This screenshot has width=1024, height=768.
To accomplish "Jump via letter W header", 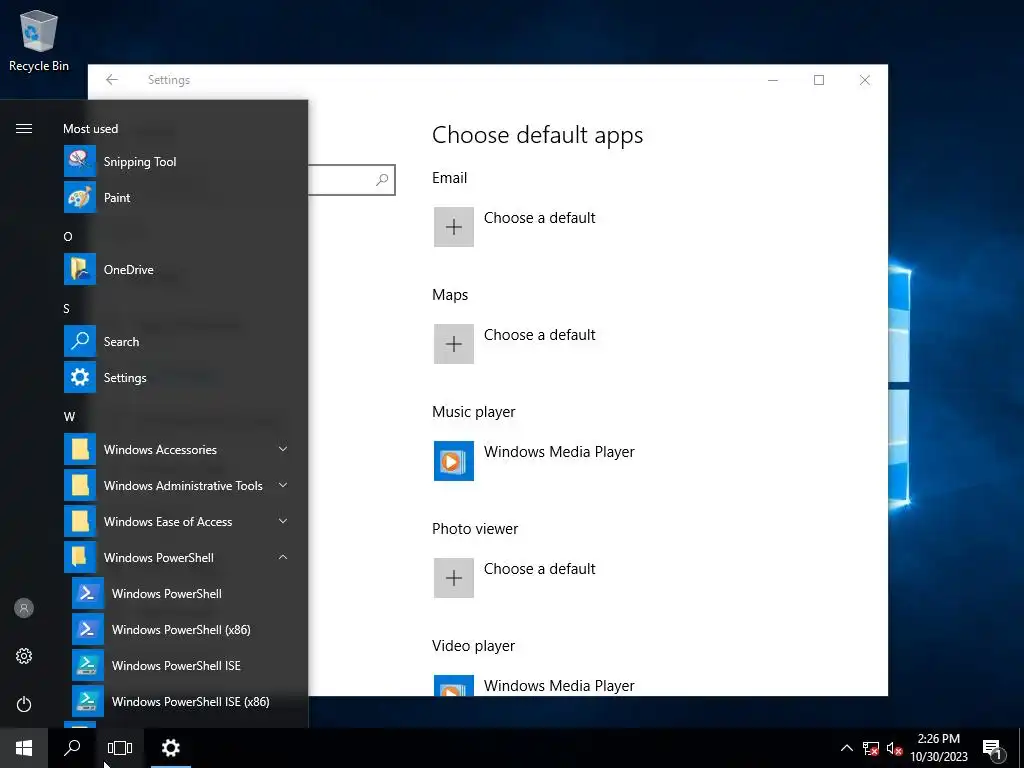I will pos(69,416).
